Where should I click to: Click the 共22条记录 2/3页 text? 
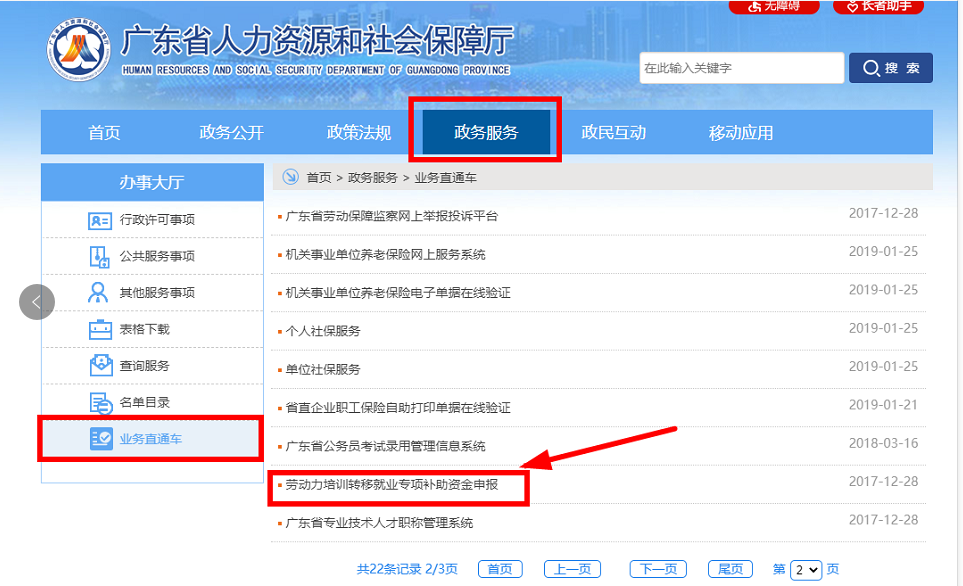407,569
